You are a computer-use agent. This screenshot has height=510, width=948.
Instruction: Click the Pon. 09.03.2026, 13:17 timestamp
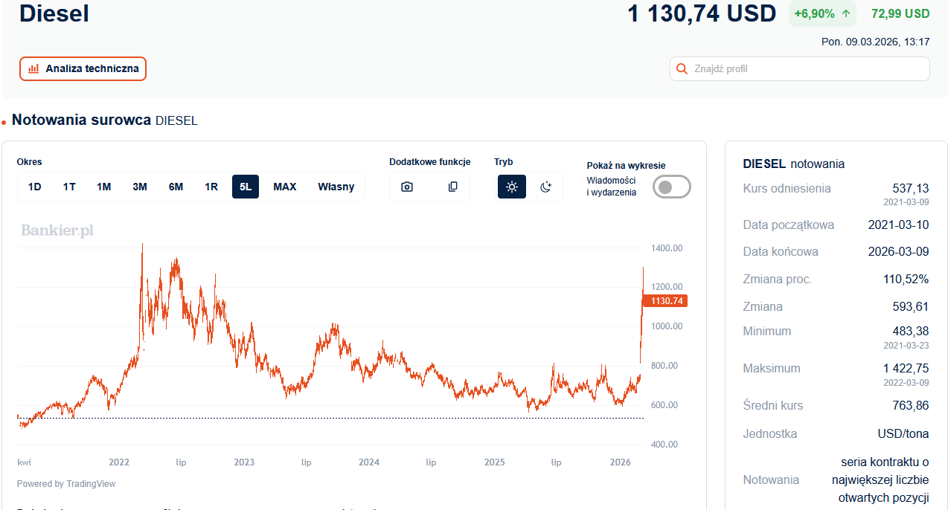[875, 42]
